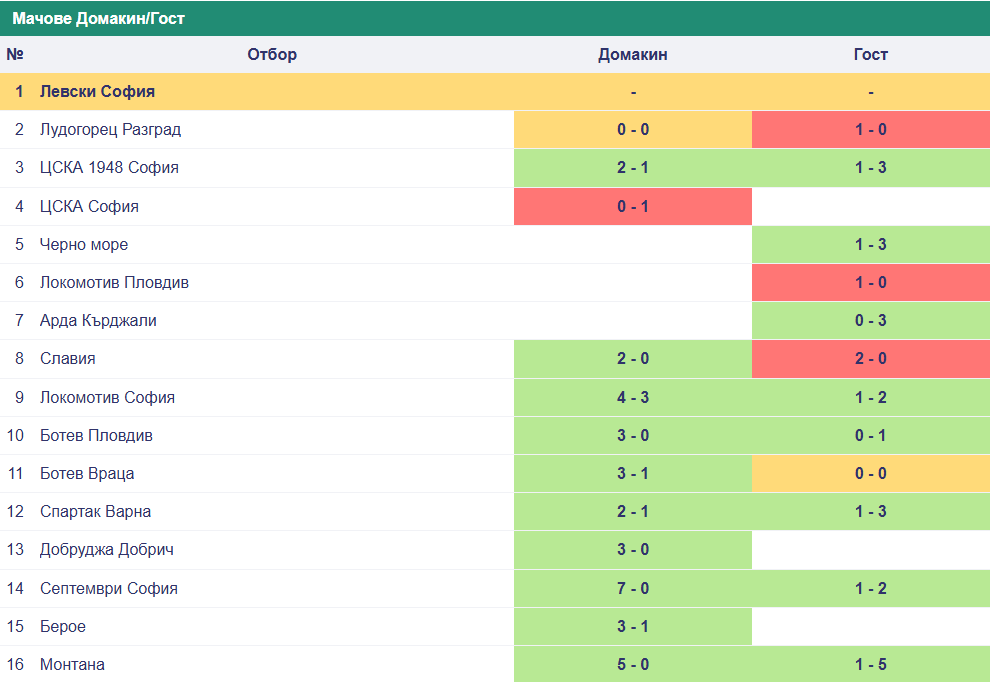Click the highlighted Левски София row name
This screenshot has width=990, height=682.
click(x=97, y=92)
